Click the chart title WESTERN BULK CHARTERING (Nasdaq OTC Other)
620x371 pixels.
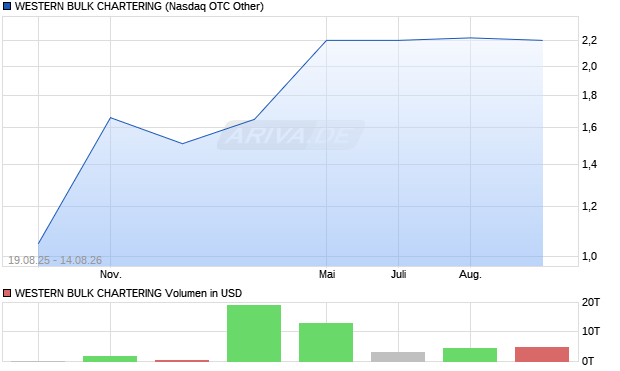tap(139, 6)
